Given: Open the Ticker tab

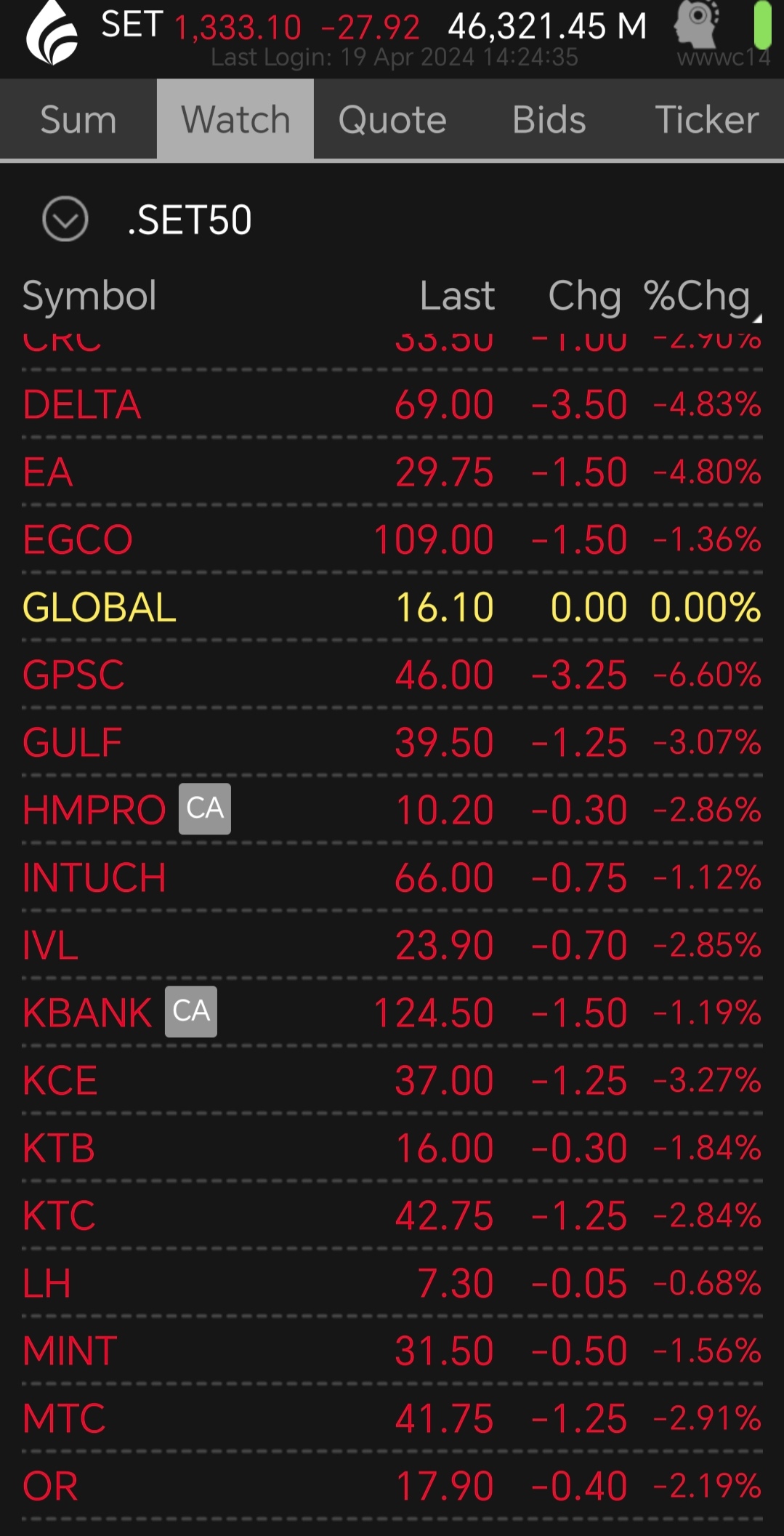Looking at the screenshot, I should [x=706, y=119].
